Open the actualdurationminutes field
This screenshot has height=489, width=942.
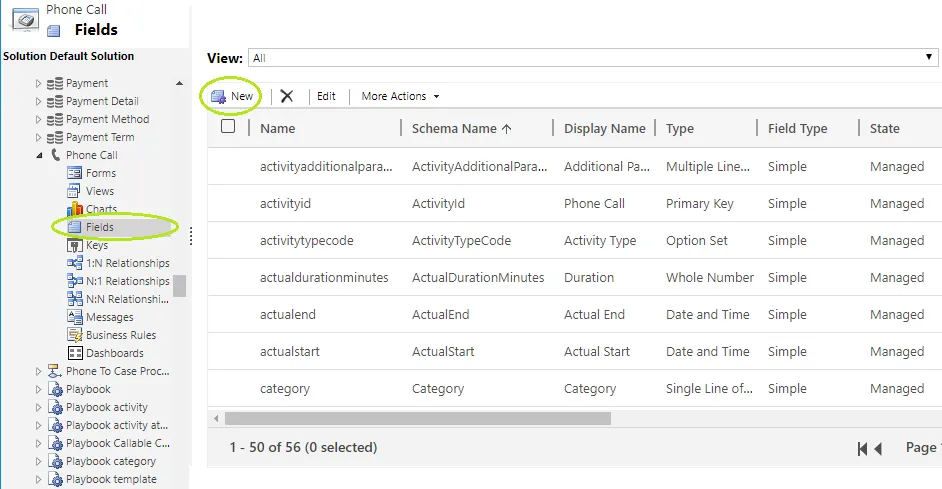pyautogui.click(x=574, y=278)
